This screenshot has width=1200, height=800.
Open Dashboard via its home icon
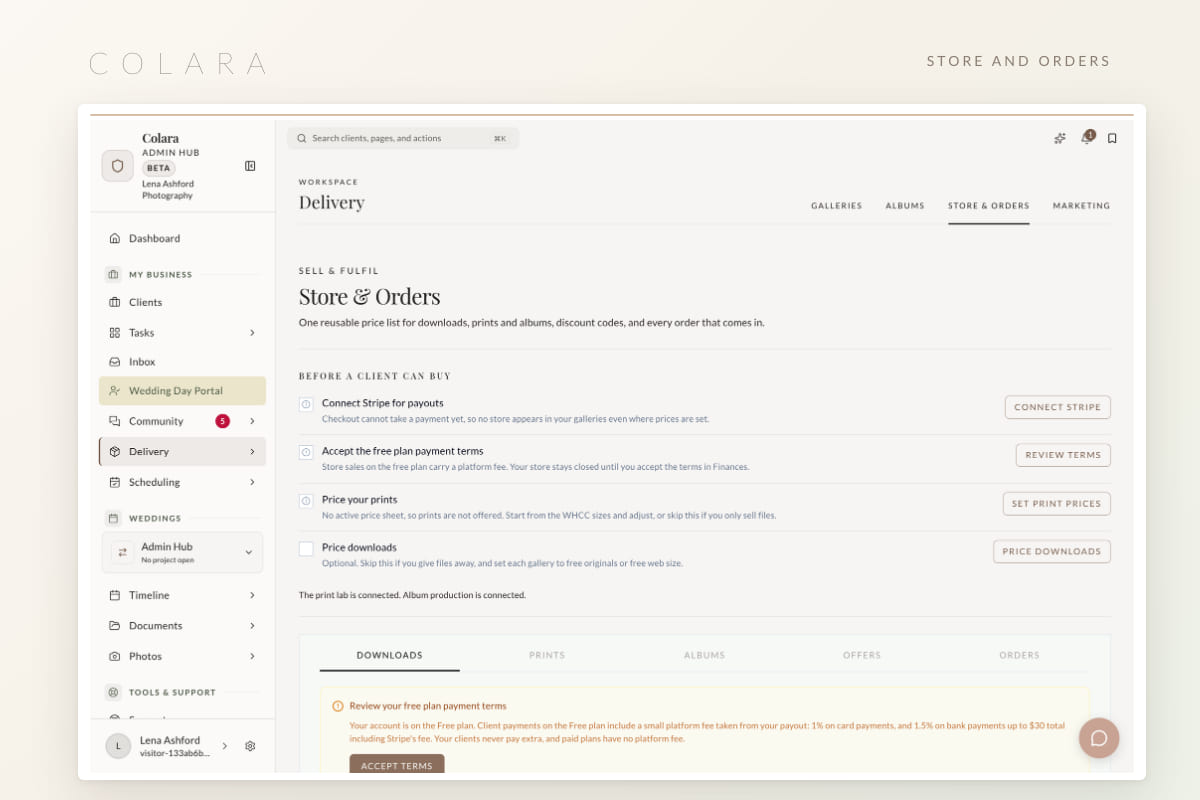(x=114, y=238)
